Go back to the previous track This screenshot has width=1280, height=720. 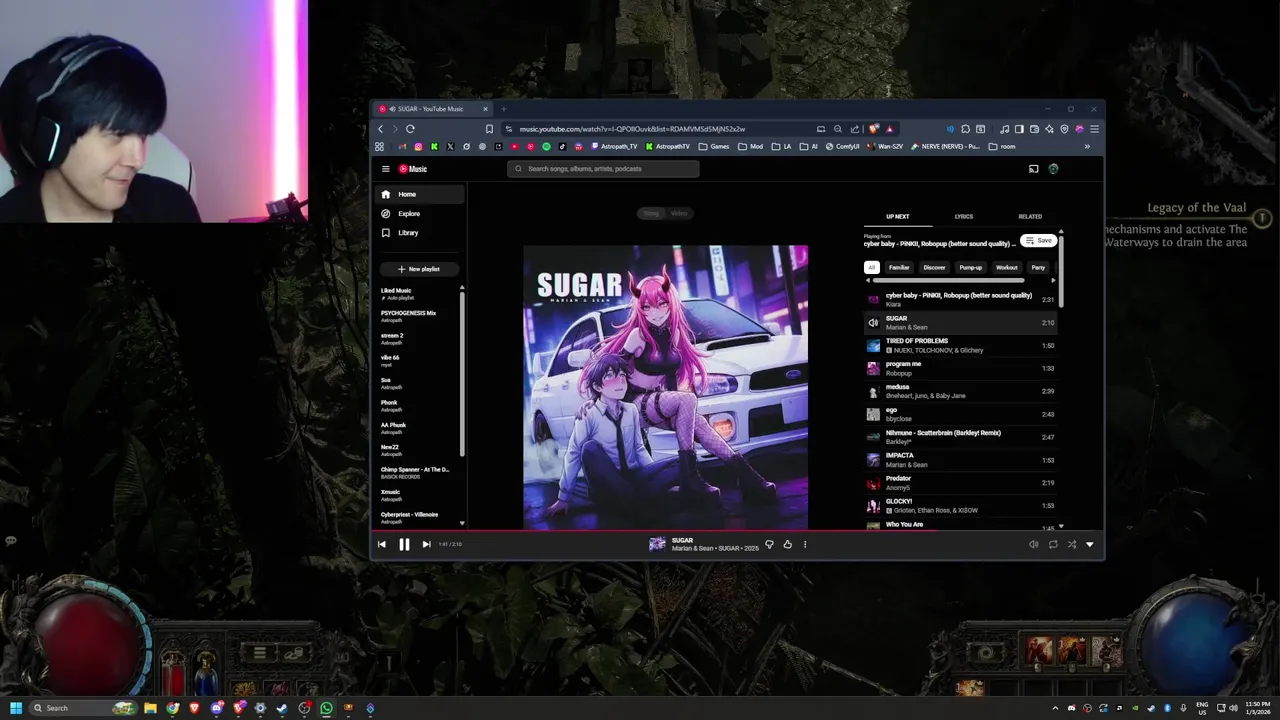point(382,544)
